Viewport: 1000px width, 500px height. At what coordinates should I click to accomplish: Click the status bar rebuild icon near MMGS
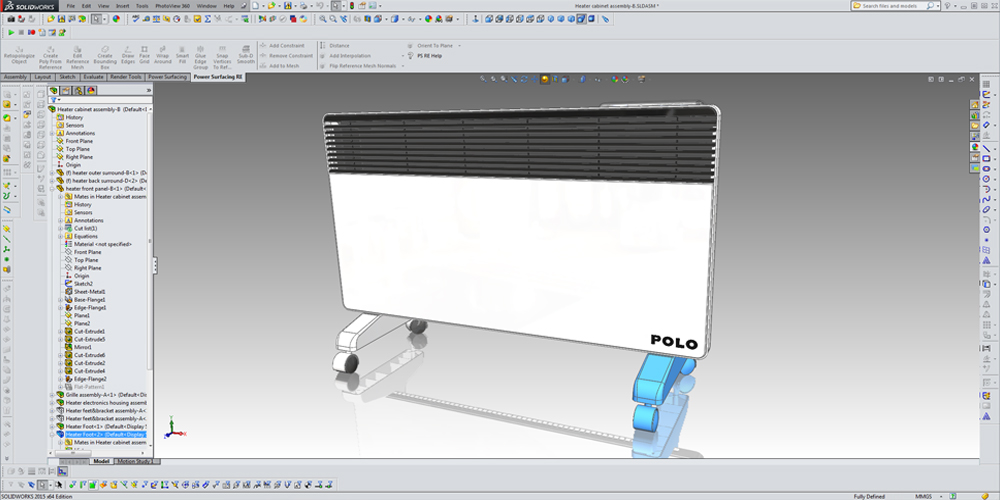[x=952, y=496]
